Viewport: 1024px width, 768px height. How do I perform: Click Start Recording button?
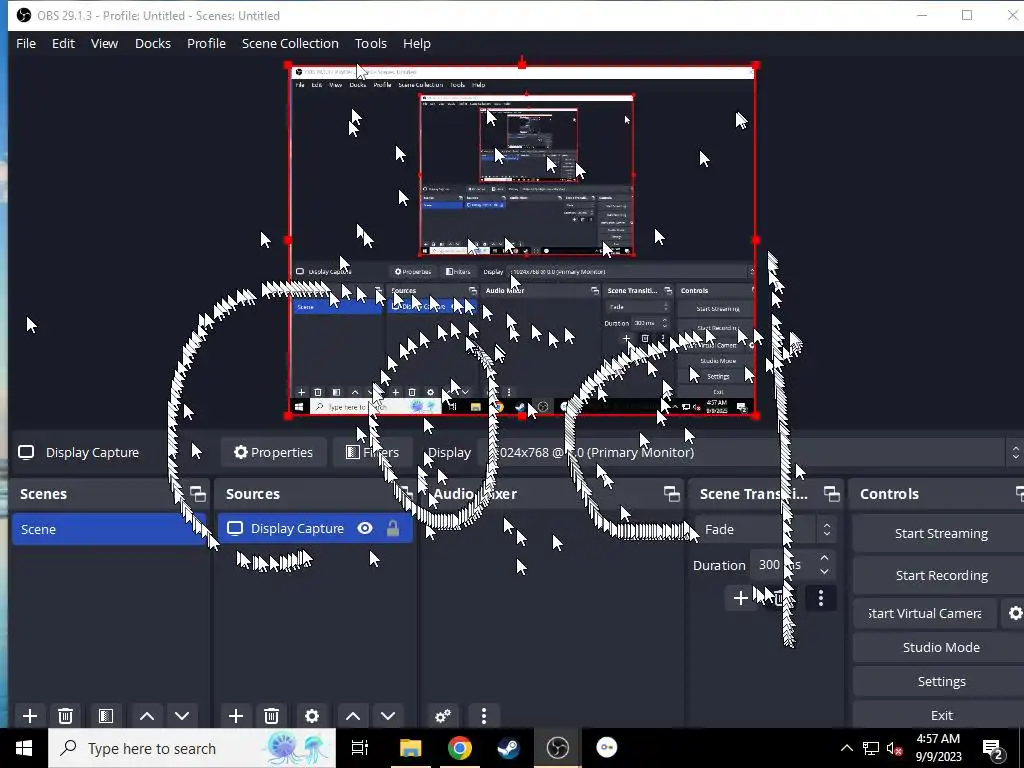[940, 575]
